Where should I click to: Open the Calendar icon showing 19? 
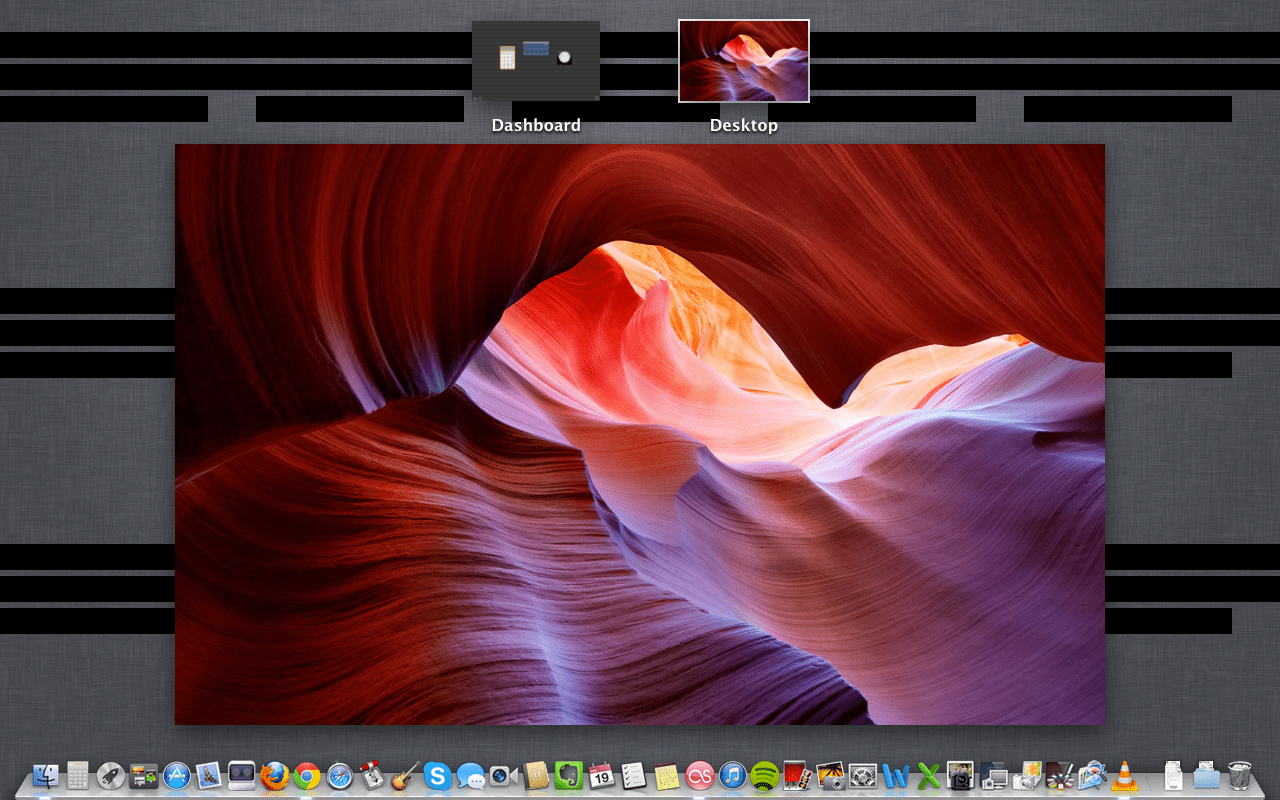tap(601, 775)
